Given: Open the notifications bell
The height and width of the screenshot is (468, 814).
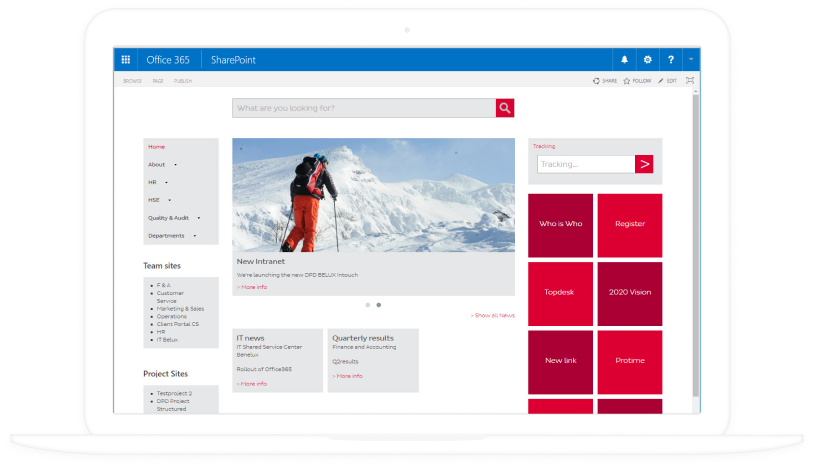Looking at the screenshot, I should [x=625, y=60].
